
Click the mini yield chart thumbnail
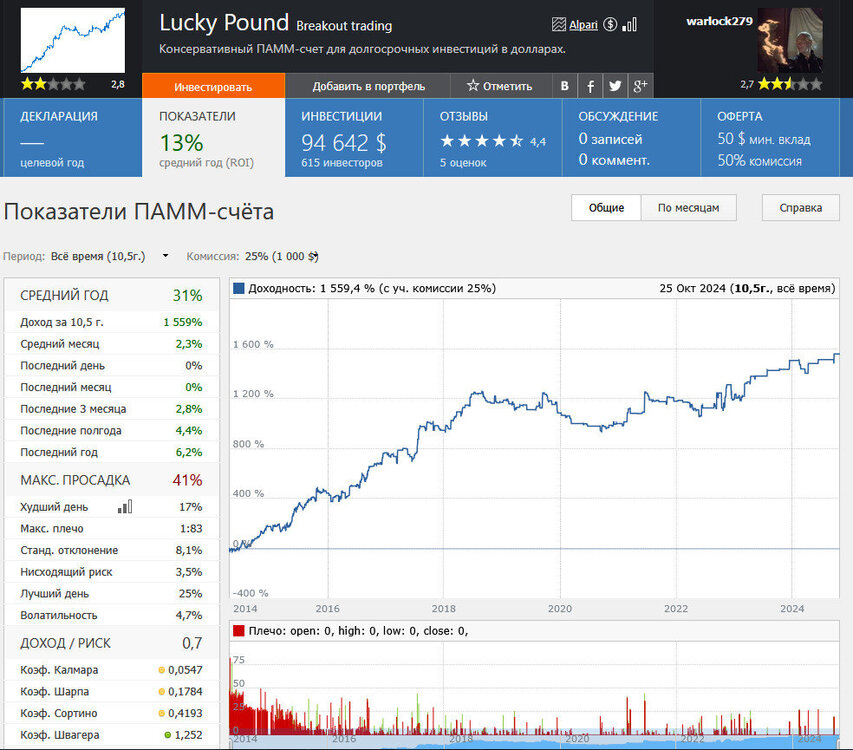(73, 40)
